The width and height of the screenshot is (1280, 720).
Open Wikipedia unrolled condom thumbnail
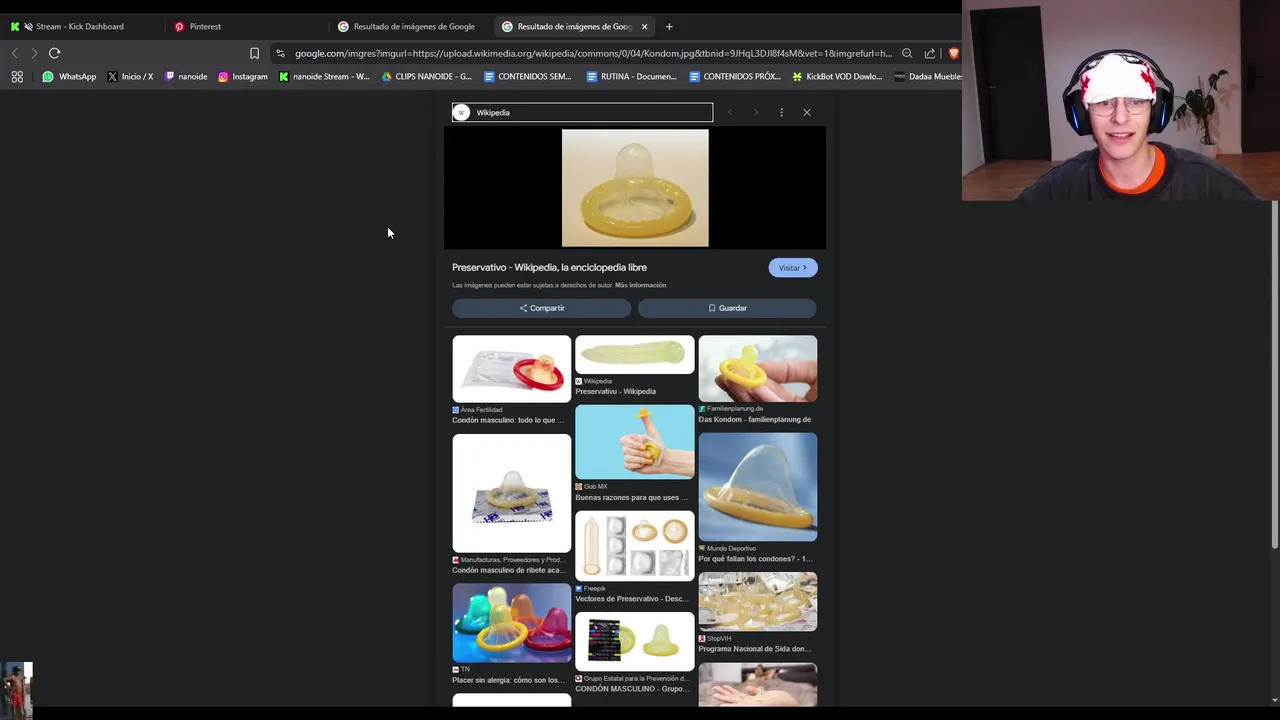coord(634,355)
